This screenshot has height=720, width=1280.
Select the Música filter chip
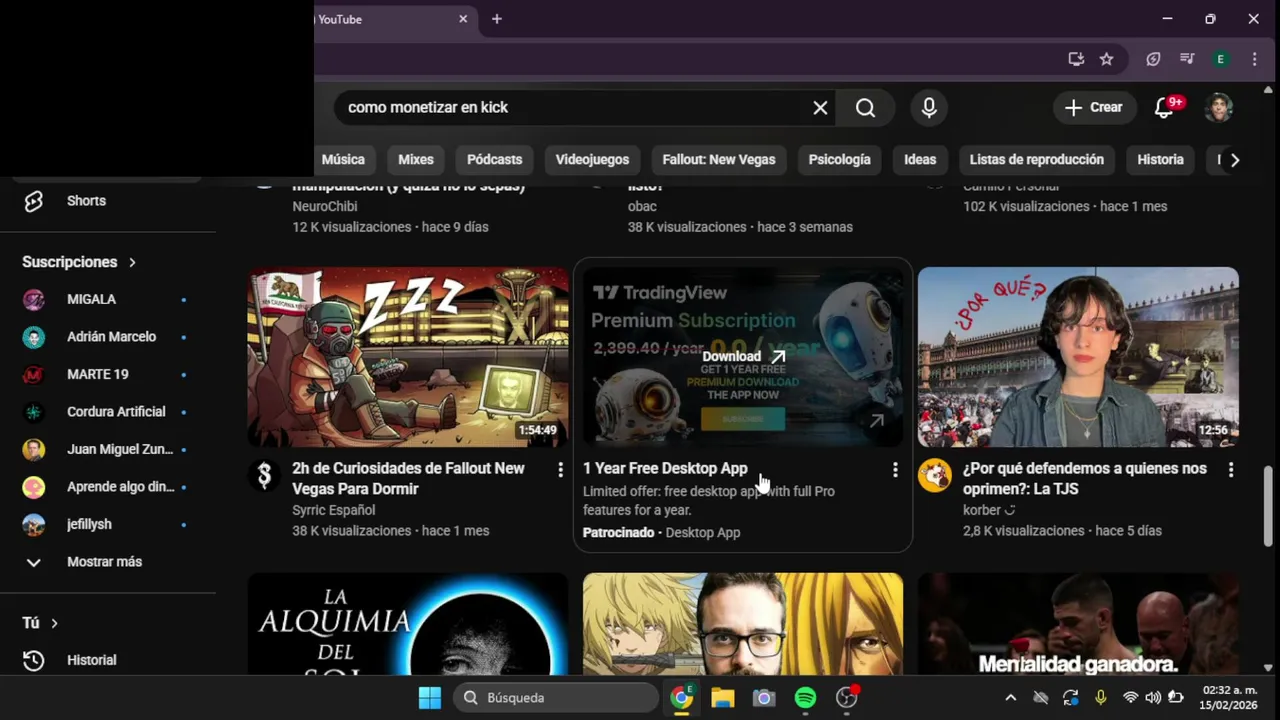point(343,160)
